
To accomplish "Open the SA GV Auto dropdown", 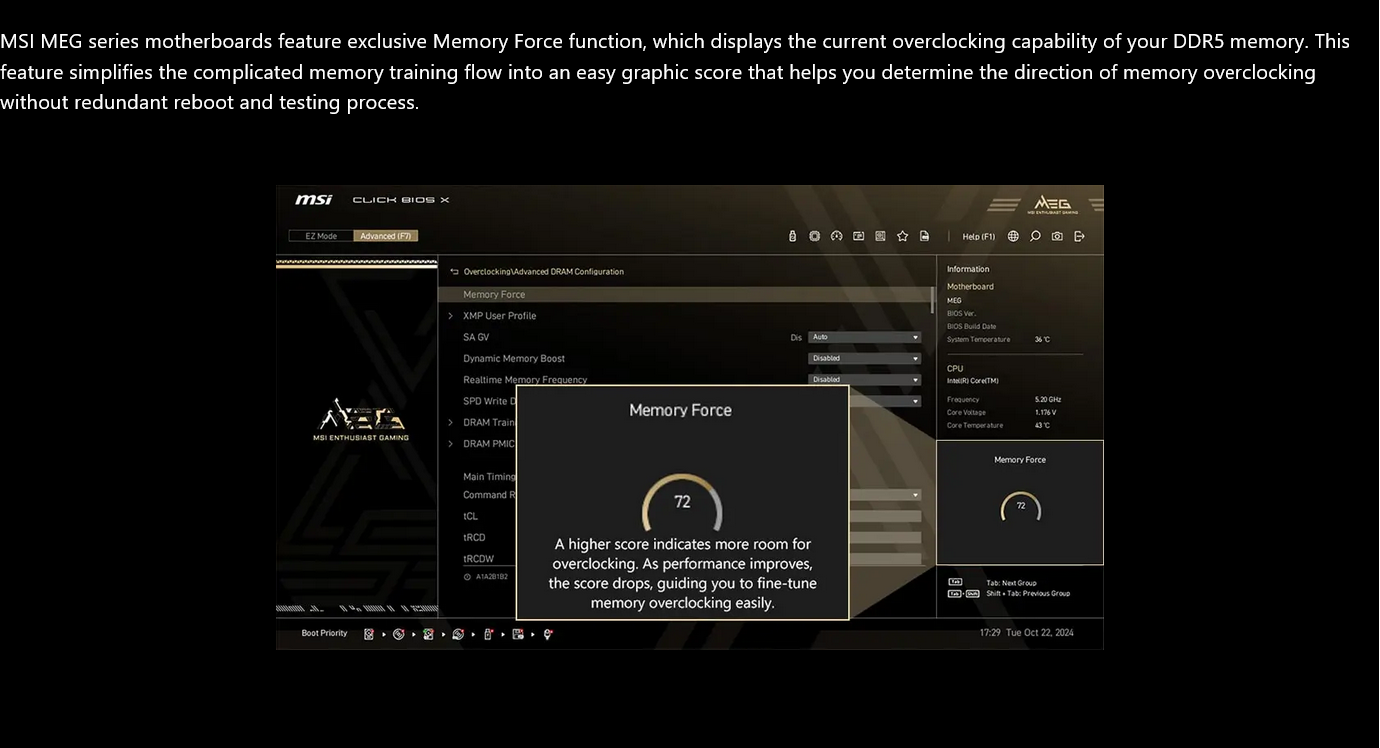I will 864,338.
